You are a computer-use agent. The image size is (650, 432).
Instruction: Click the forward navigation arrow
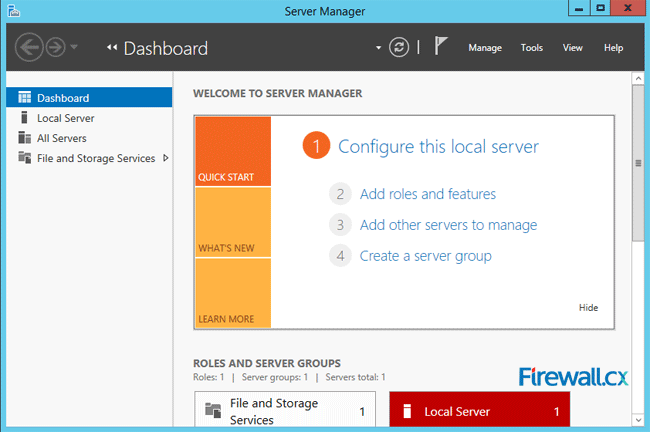pos(56,47)
